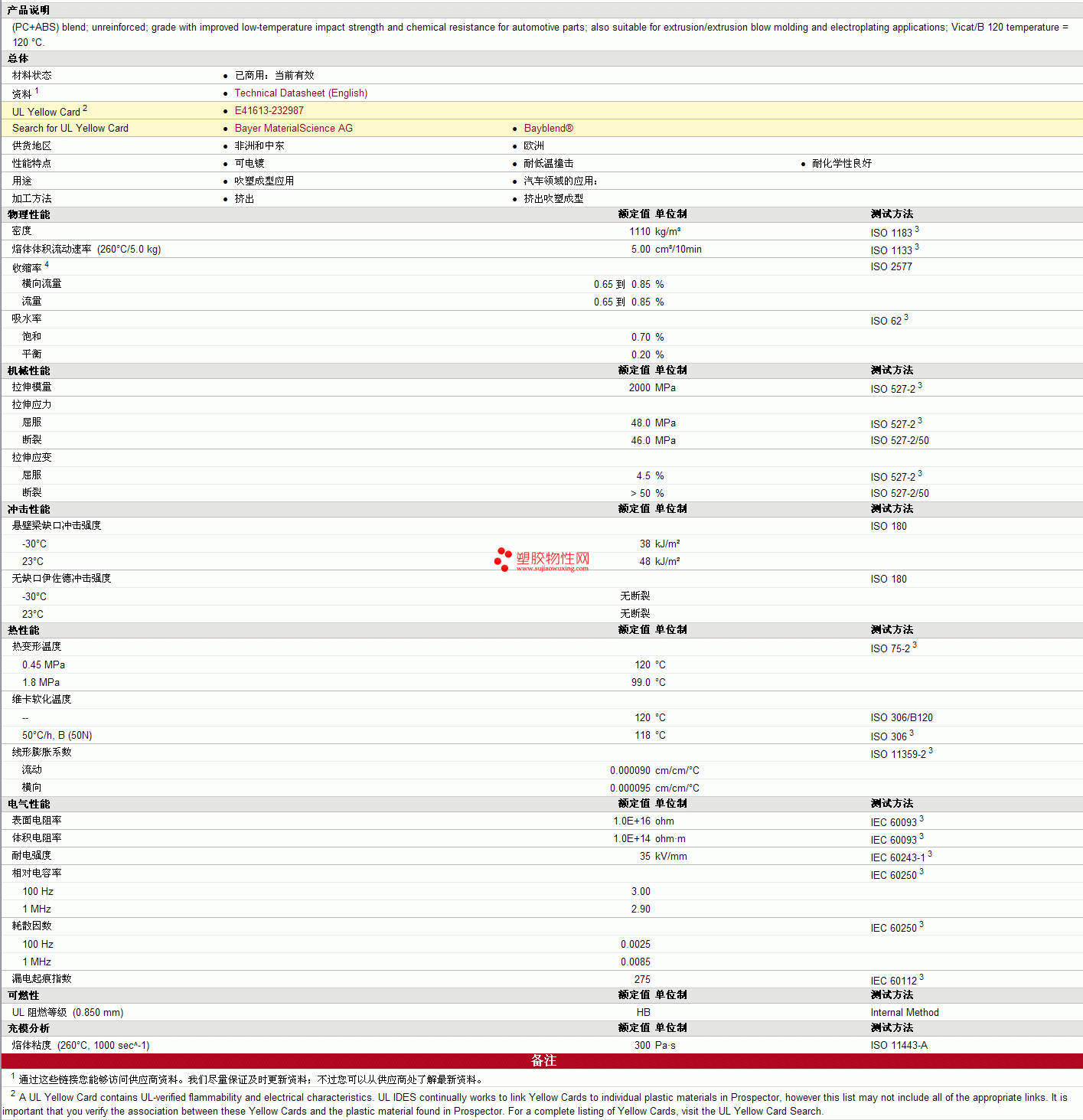Click the 充模分析 section header

(x=28, y=1028)
